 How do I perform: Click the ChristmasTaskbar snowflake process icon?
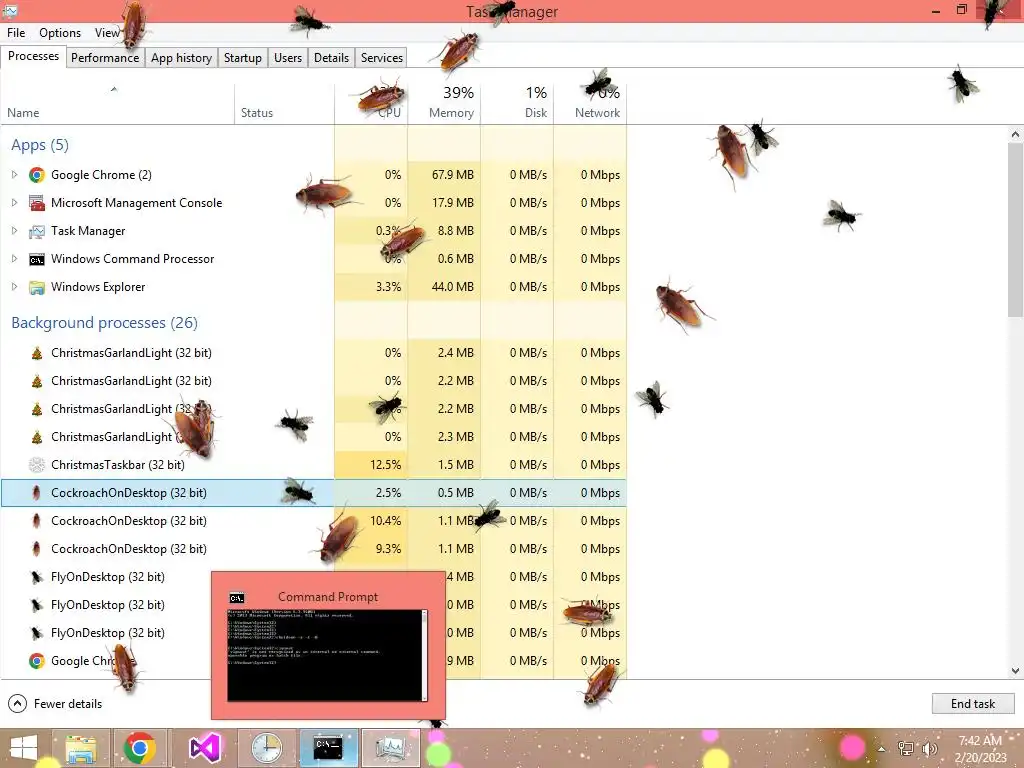tap(37, 465)
